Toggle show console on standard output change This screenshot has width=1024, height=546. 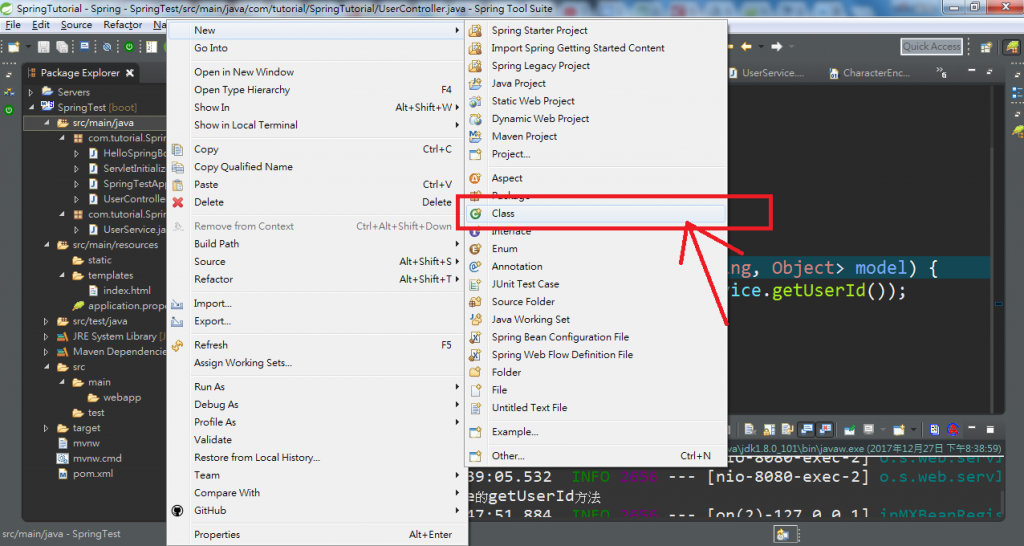click(807, 429)
